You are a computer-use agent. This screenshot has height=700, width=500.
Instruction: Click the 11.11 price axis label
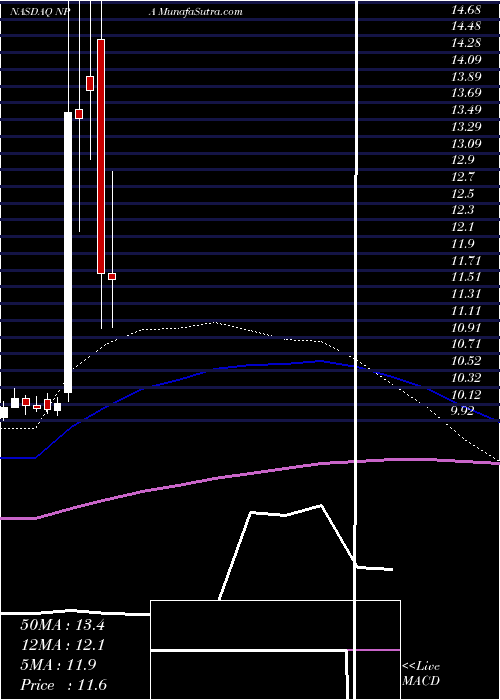pyautogui.click(x=466, y=311)
